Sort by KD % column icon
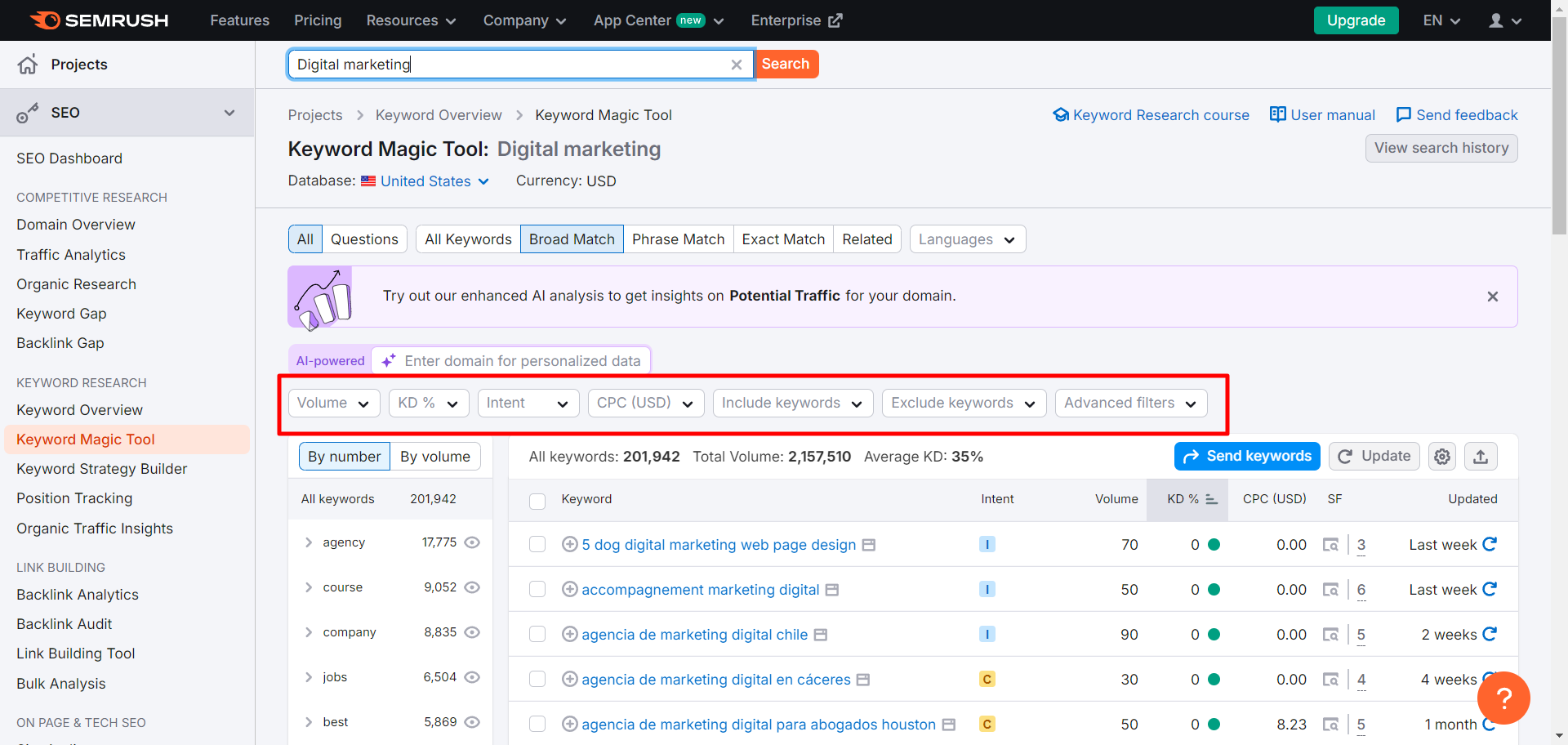The width and height of the screenshot is (1568, 745). coord(1212,499)
